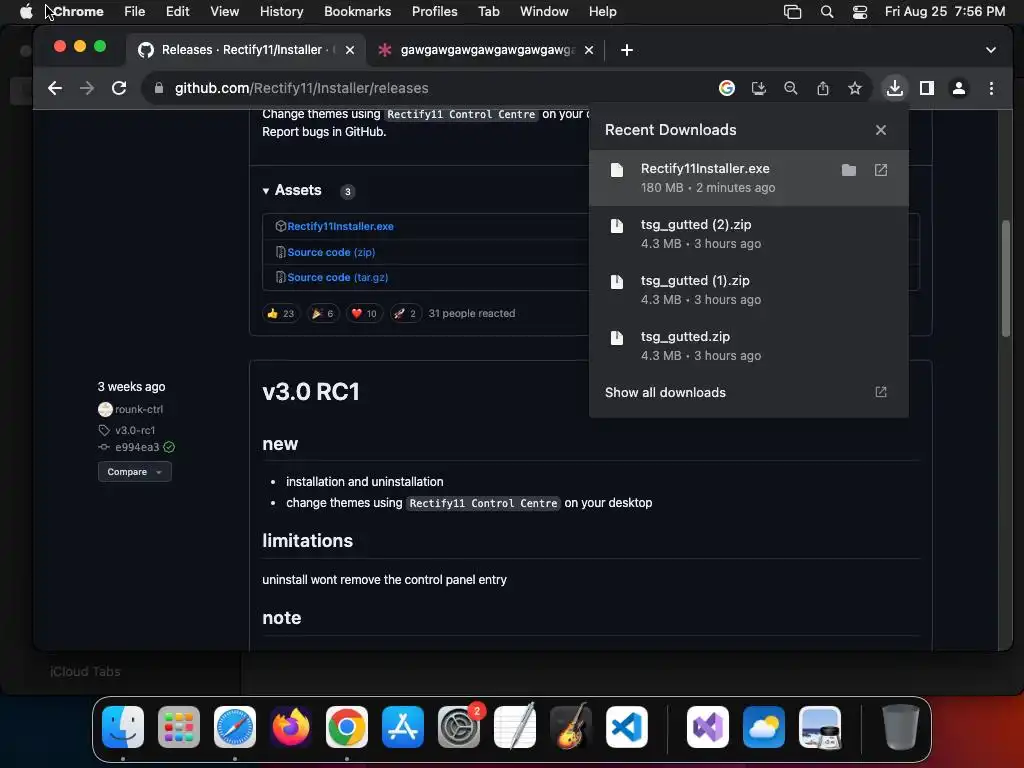Open Chrome three-dot menu
The width and height of the screenshot is (1024, 768).
991,88
